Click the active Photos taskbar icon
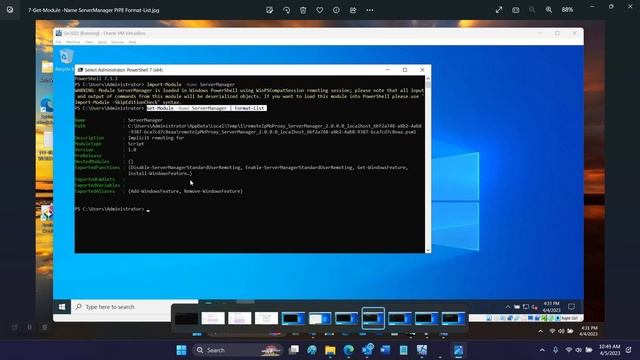The width and height of the screenshot is (640, 360). (x=458, y=350)
